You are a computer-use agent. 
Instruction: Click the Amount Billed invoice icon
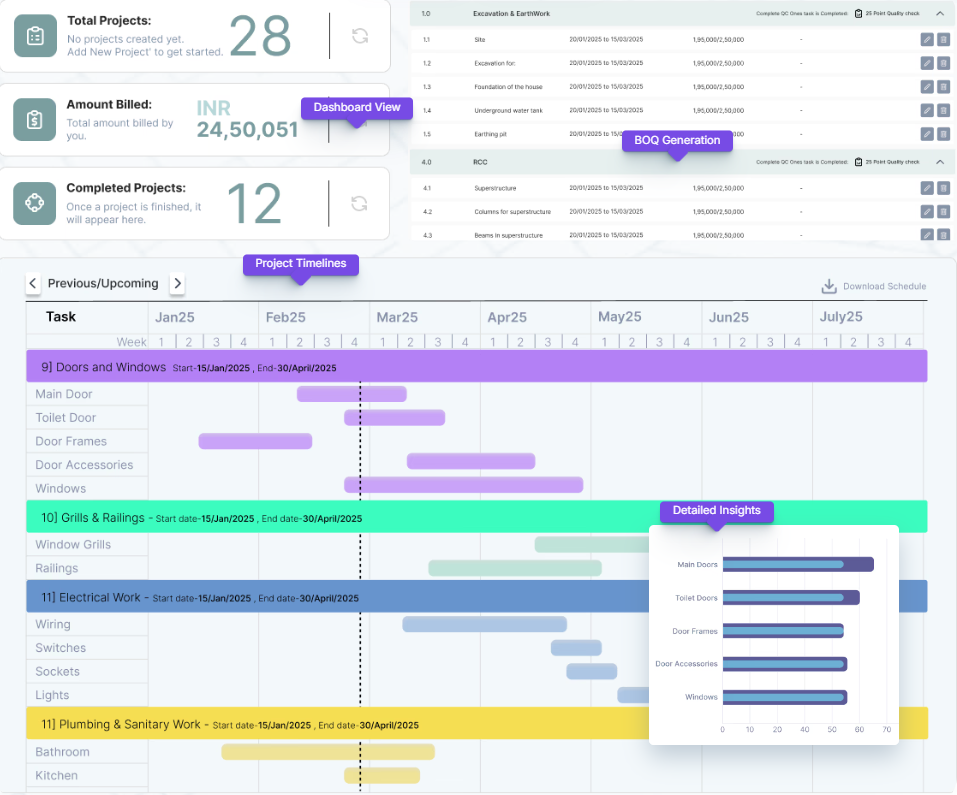point(35,119)
